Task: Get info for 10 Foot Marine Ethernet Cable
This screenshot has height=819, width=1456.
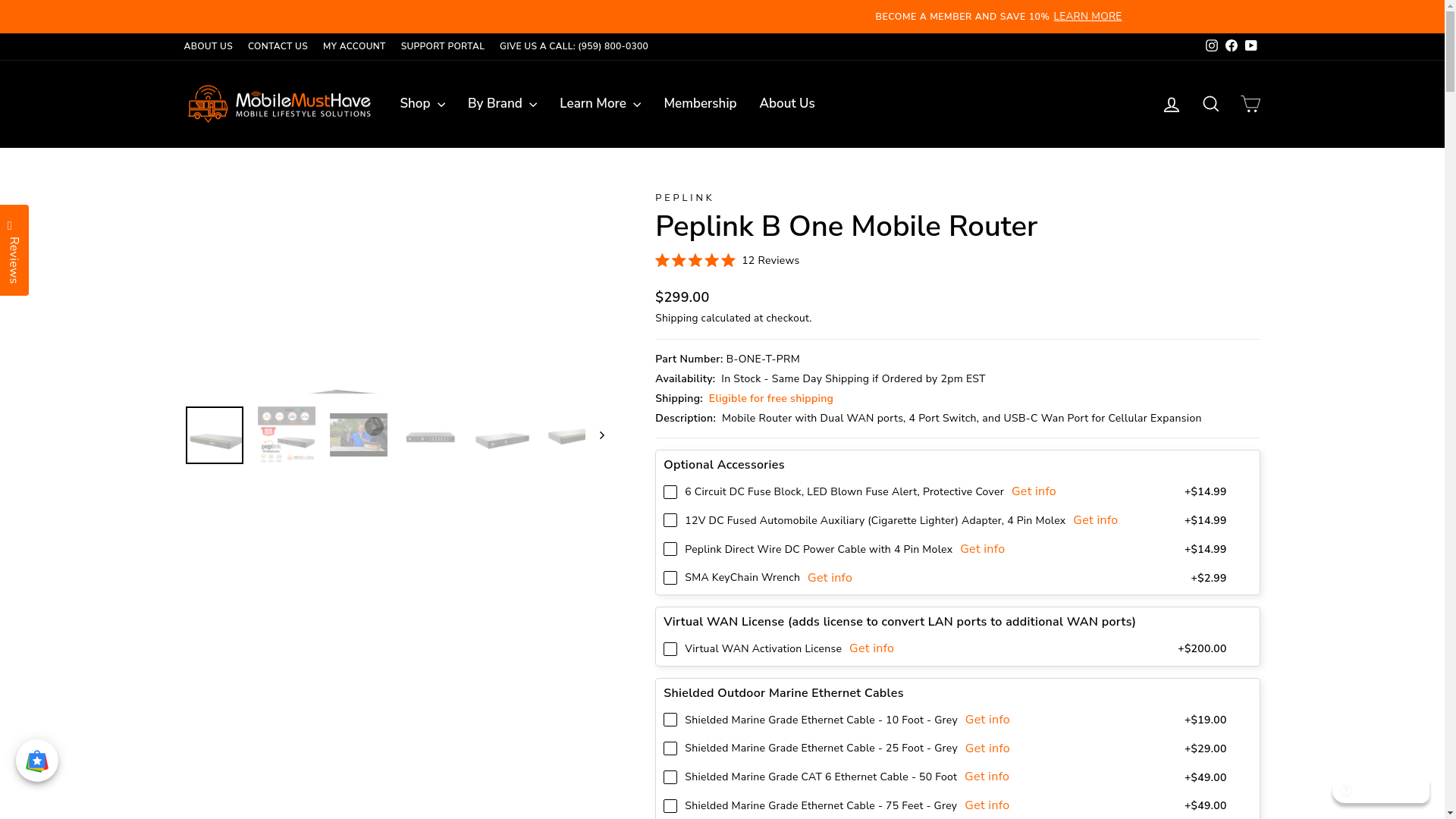Action: click(x=987, y=720)
